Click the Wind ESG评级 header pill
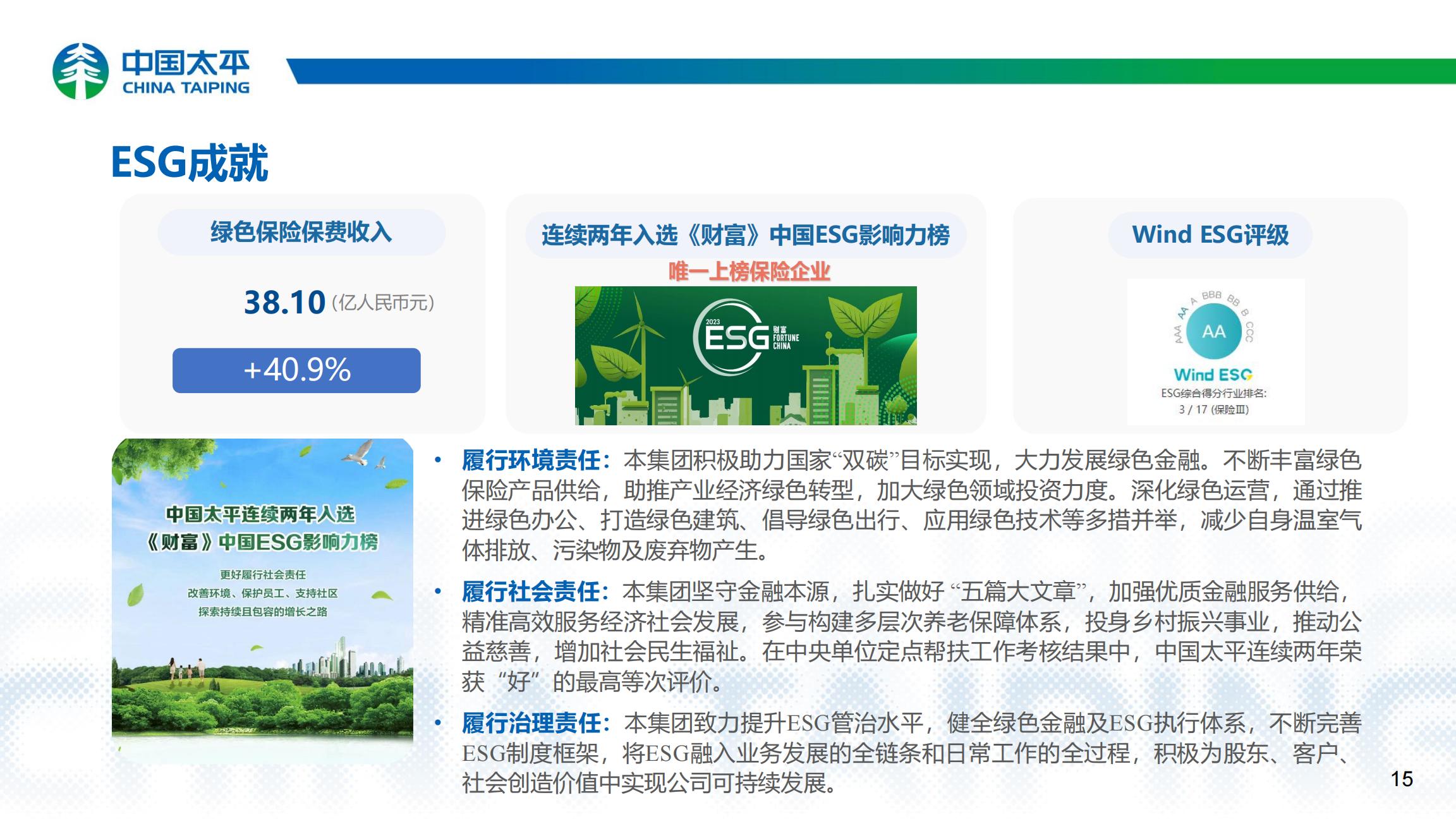1456x819 pixels. pos(1210,235)
